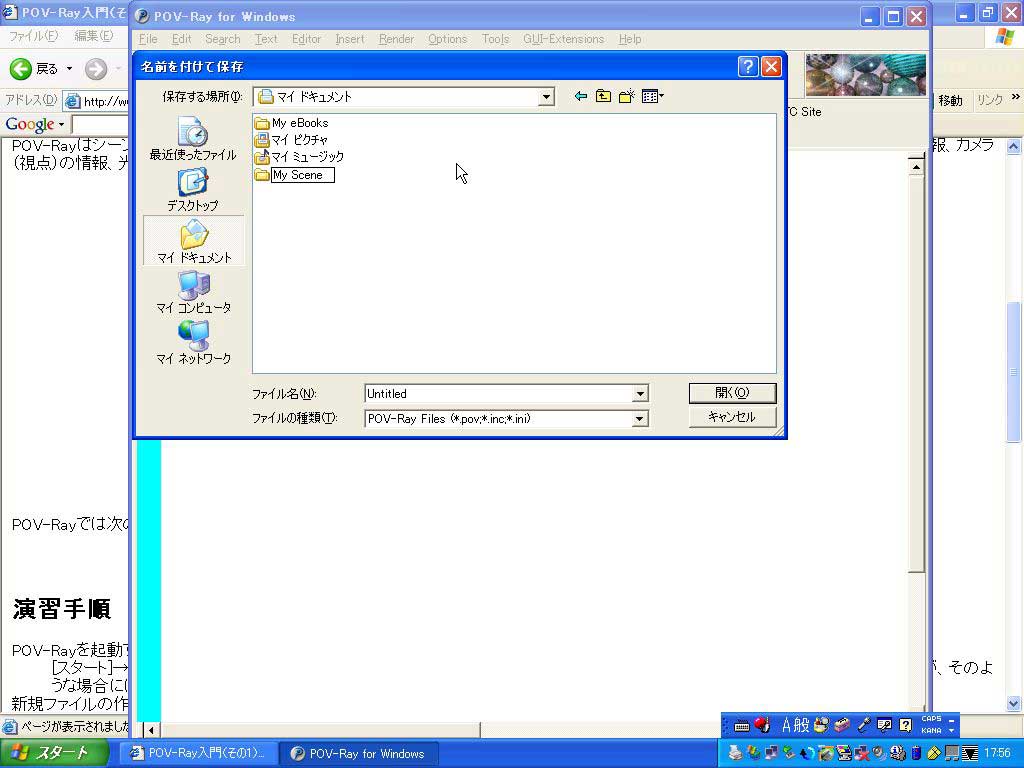Select the マイ ミュージック folder
1024x768 pixels.
[300, 157]
